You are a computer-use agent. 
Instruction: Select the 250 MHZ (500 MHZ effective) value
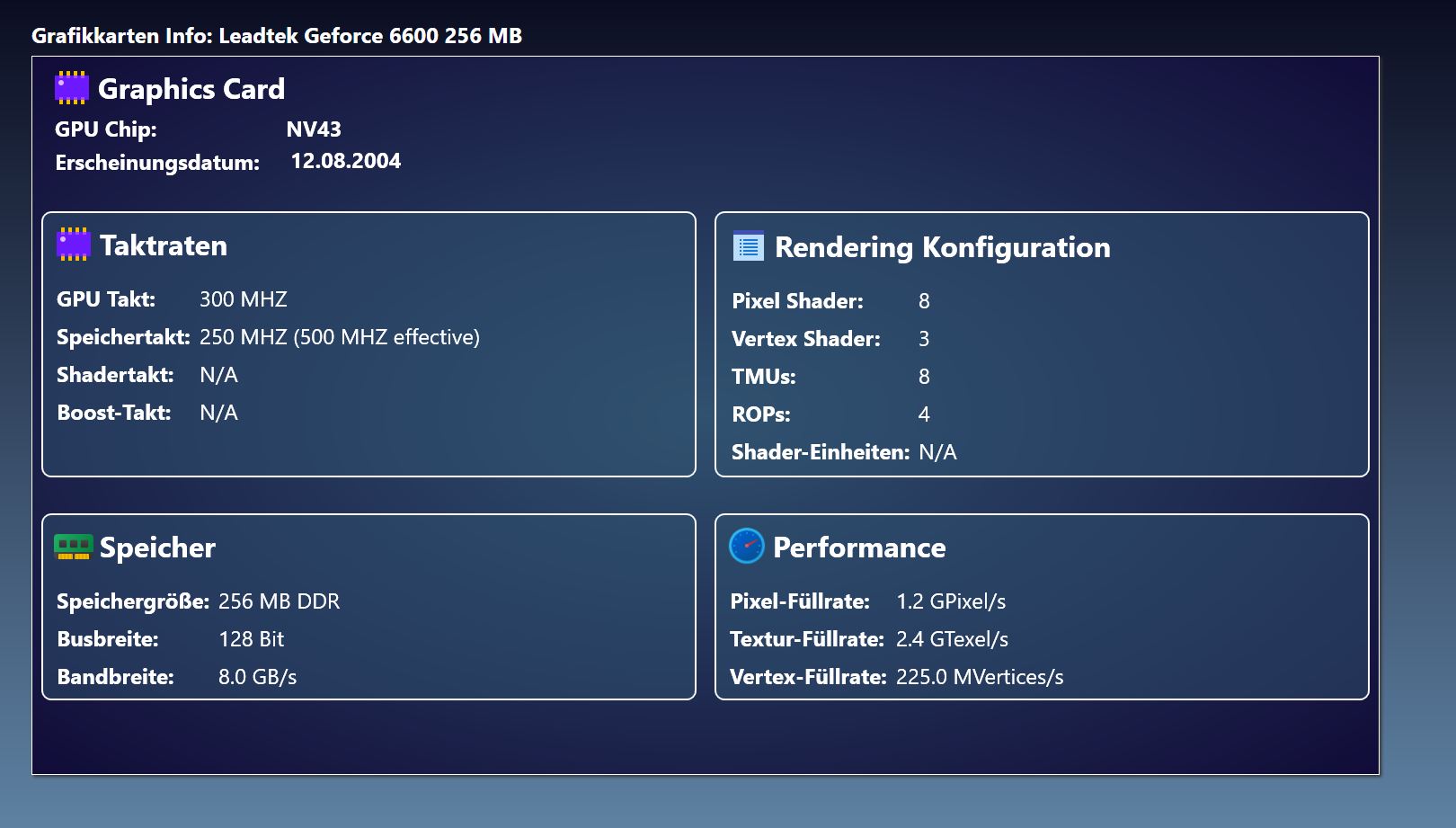[340, 337]
